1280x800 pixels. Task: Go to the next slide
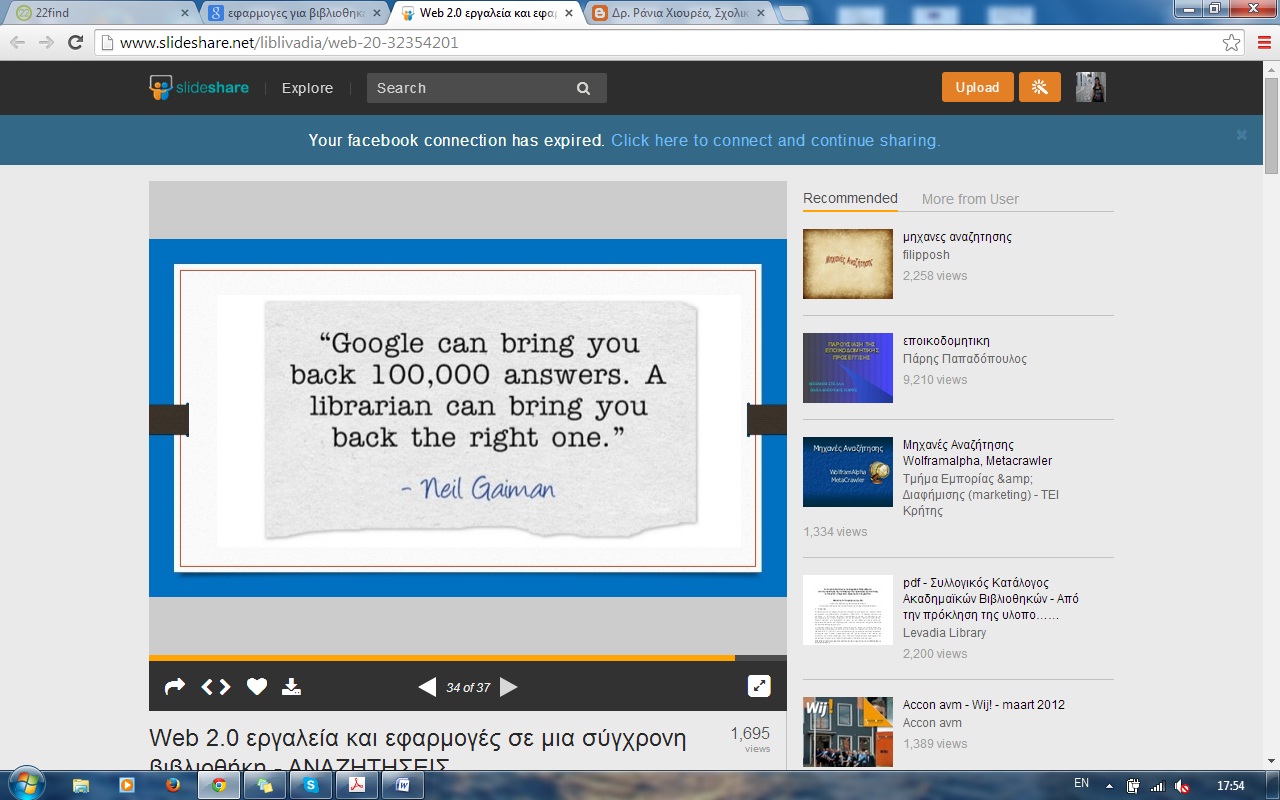coord(509,687)
